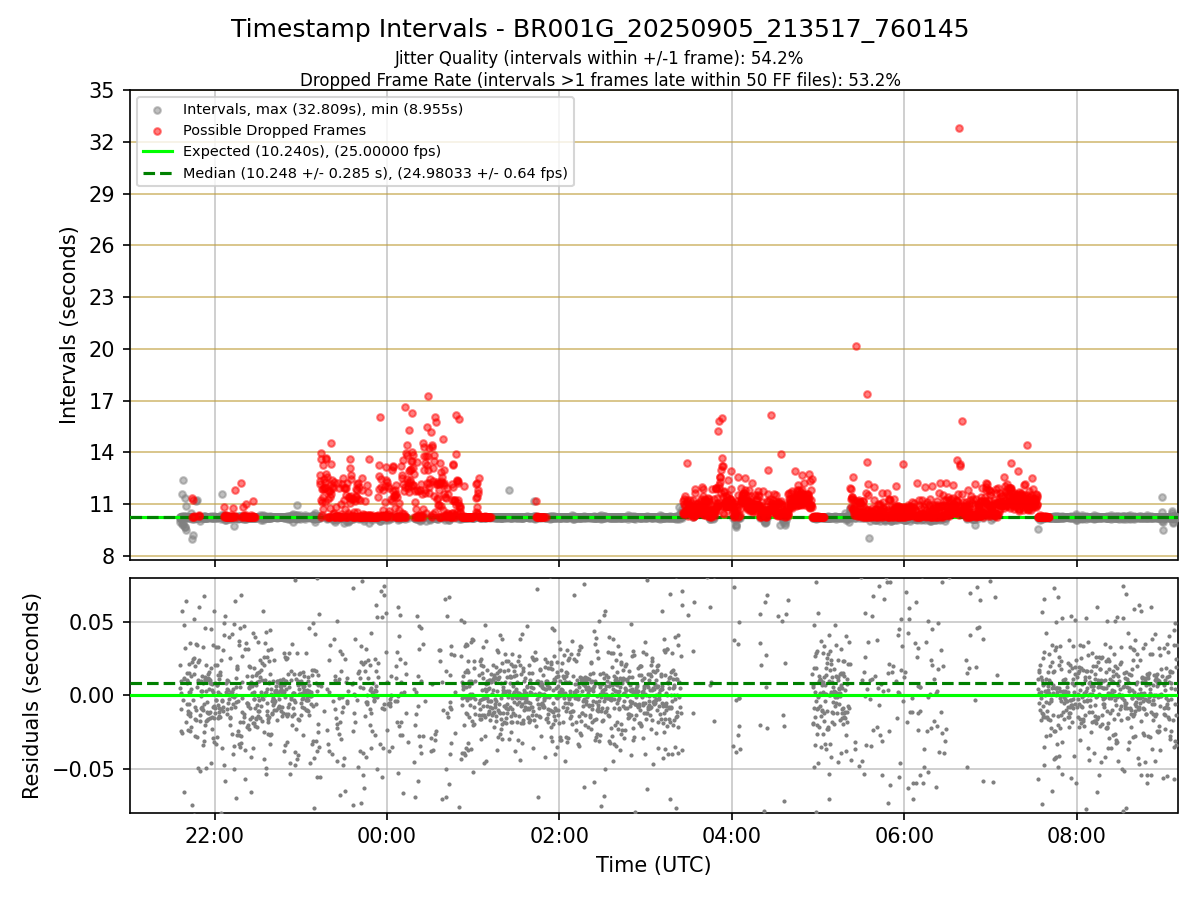Click the red point near 20 seconds

click(856, 346)
